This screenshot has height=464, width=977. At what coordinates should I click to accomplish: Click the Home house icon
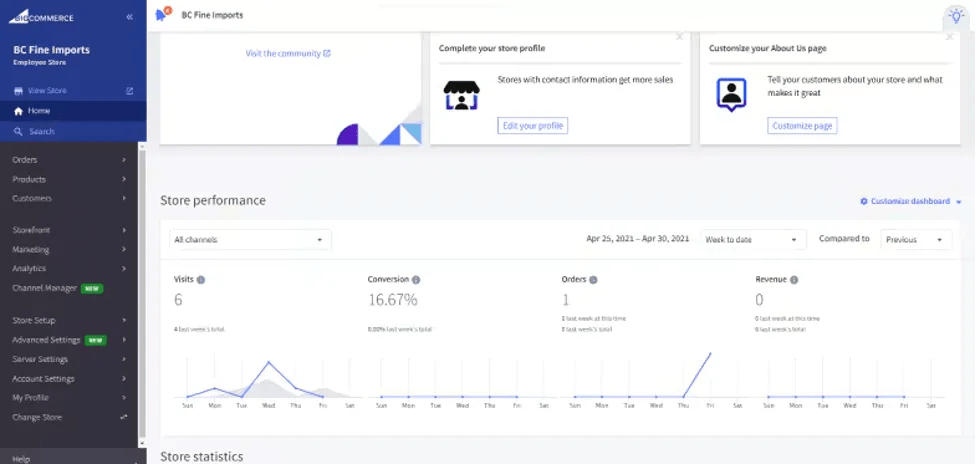[x=18, y=111]
